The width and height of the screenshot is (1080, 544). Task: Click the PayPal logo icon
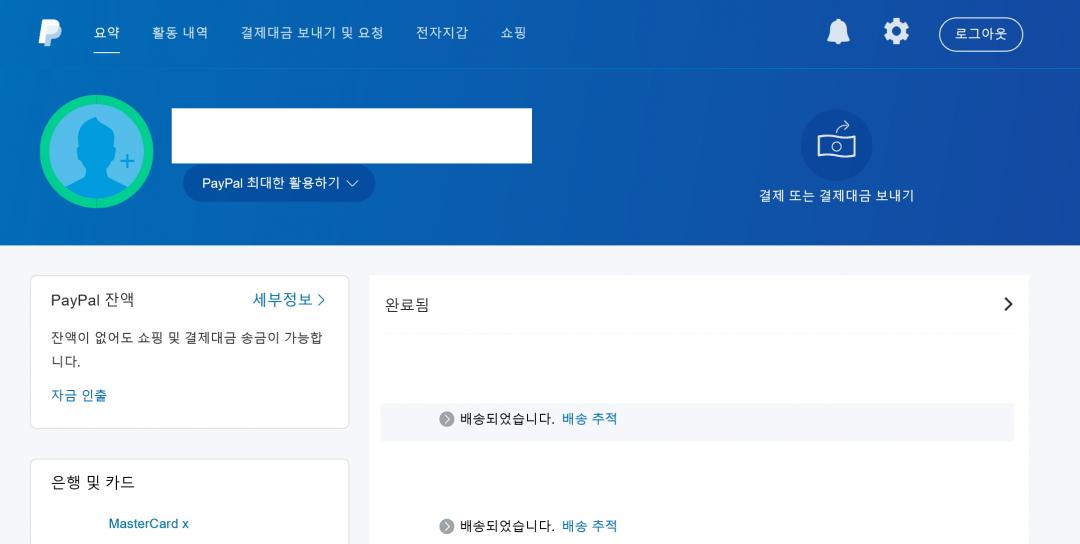[50, 33]
